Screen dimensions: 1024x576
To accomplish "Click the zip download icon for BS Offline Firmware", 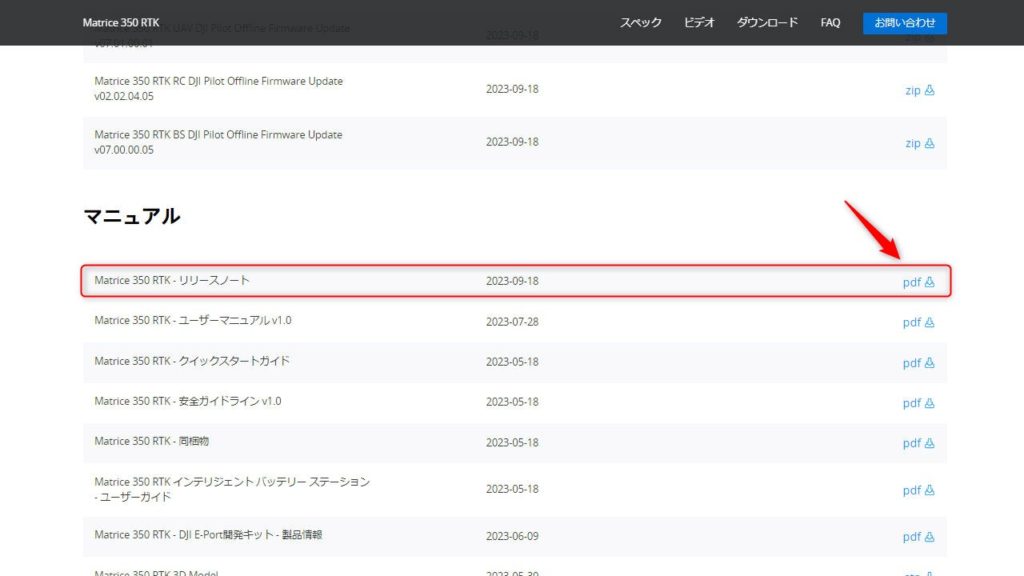I will 932,143.
